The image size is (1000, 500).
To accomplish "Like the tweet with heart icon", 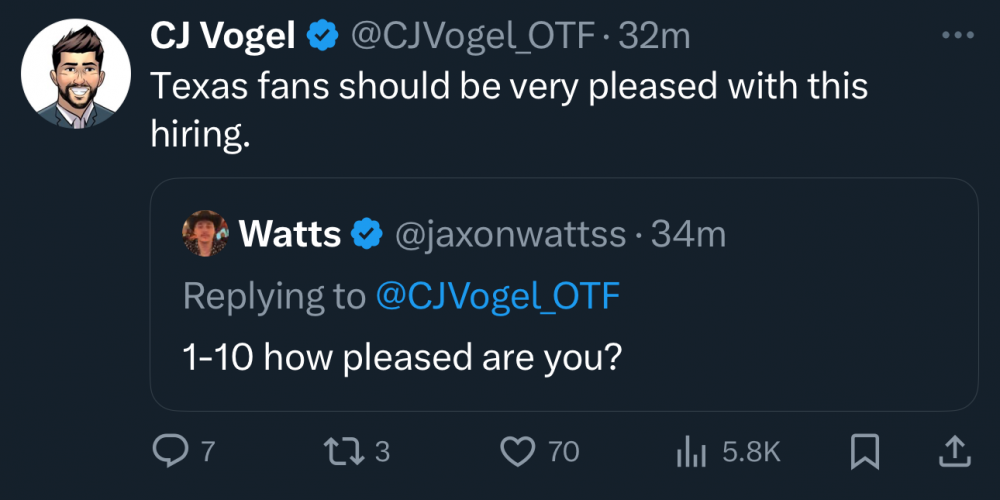I will [x=518, y=452].
